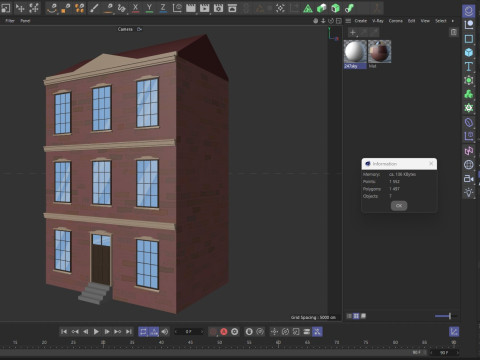Toggle loop playback mode
Image resolution: width=480 pixels, height=360 pixels.
tap(143, 331)
